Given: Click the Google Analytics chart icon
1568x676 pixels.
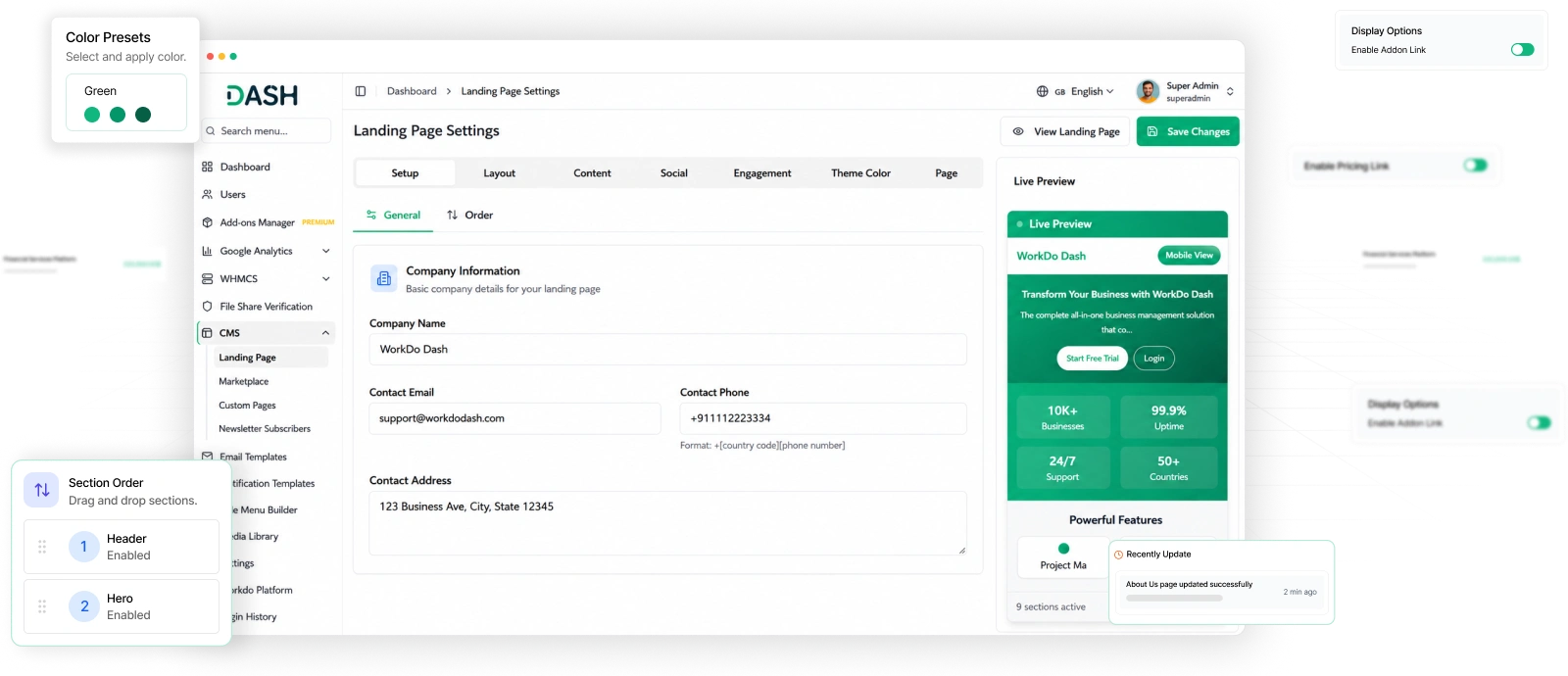Looking at the screenshot, I should click(x=207, y=251).
